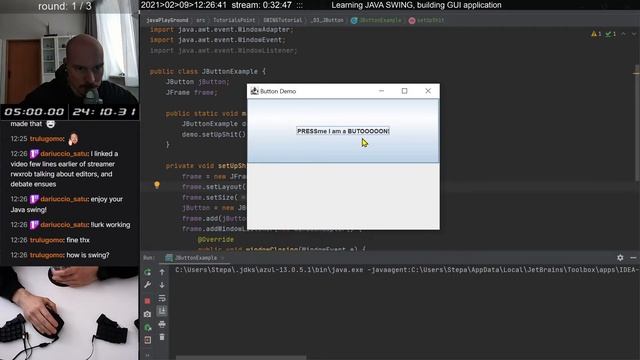The image size is (640, 360).
Task: Click the 'import java.awt.event.WindowEvent;' line
Action: pos(218,40)
